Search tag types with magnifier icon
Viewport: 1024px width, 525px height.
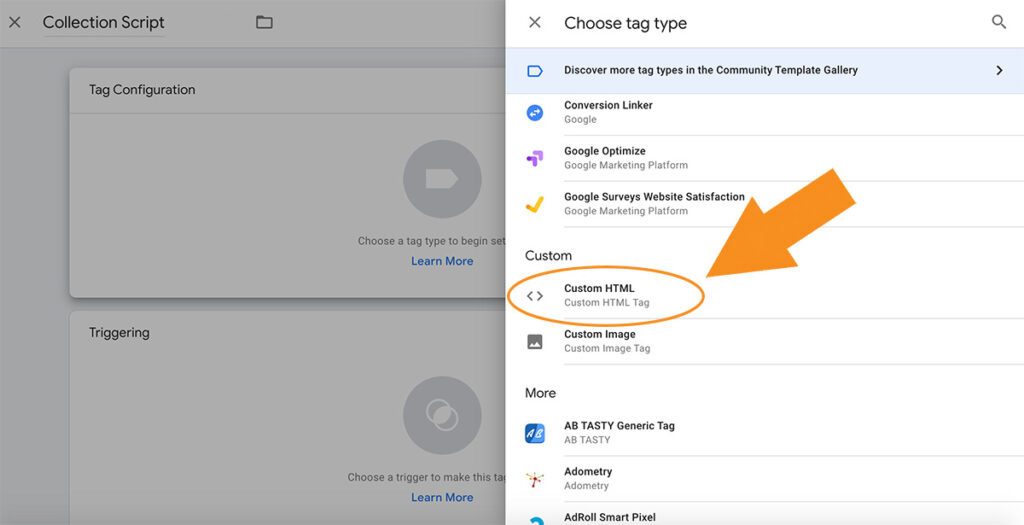point(999,22)
